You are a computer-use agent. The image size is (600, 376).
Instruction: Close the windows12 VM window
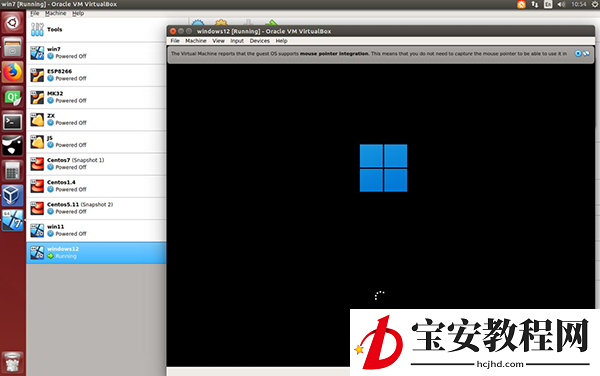[173, 31]
